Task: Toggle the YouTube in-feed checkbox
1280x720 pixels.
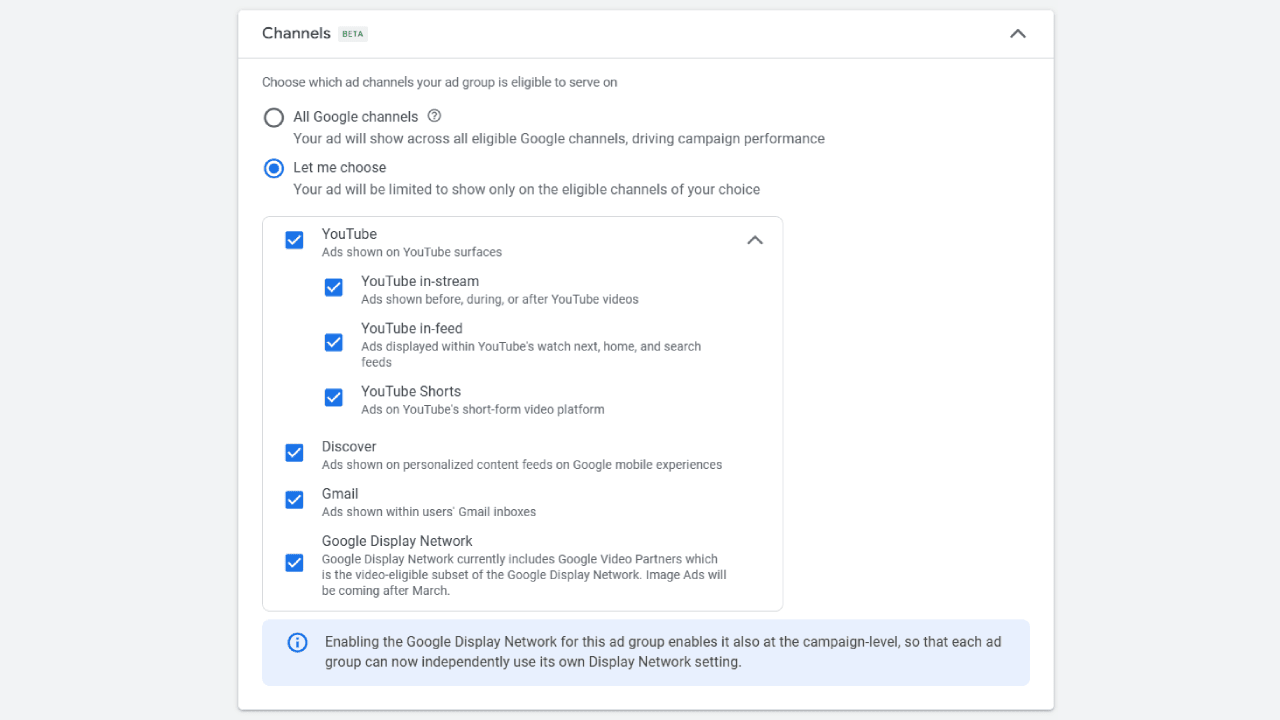Action: (x=334, y=343)
